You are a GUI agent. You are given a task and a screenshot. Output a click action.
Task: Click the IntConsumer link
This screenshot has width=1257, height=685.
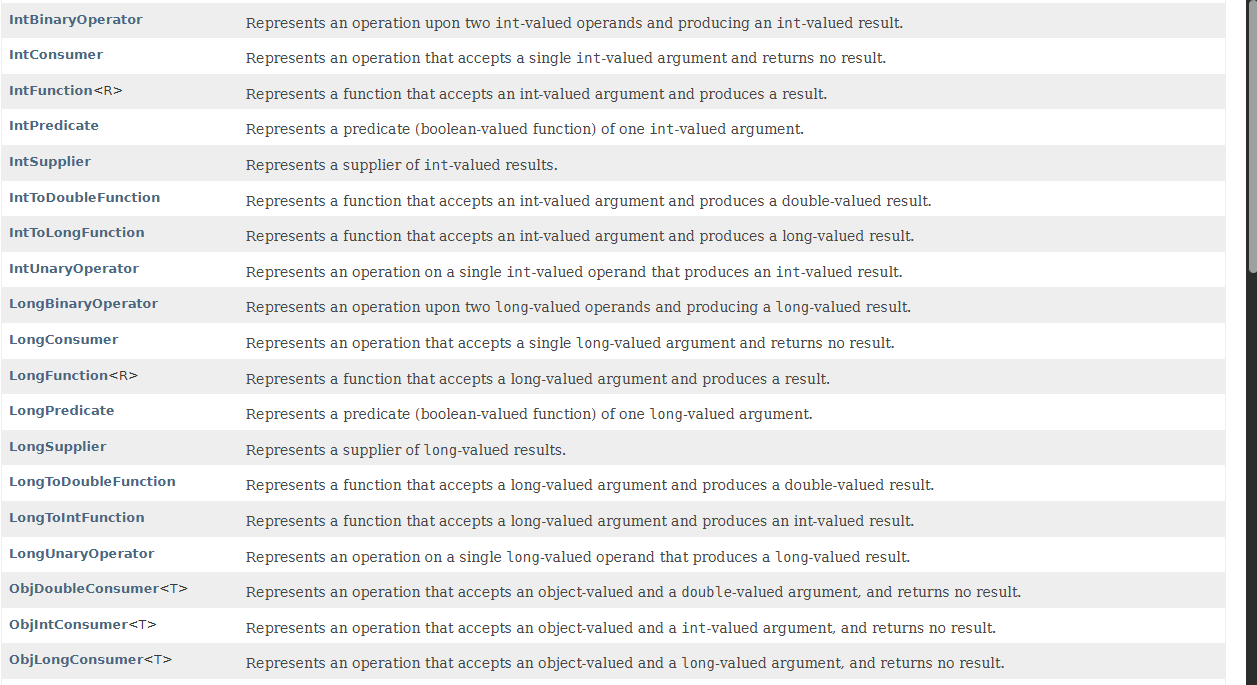coord(56,55)
